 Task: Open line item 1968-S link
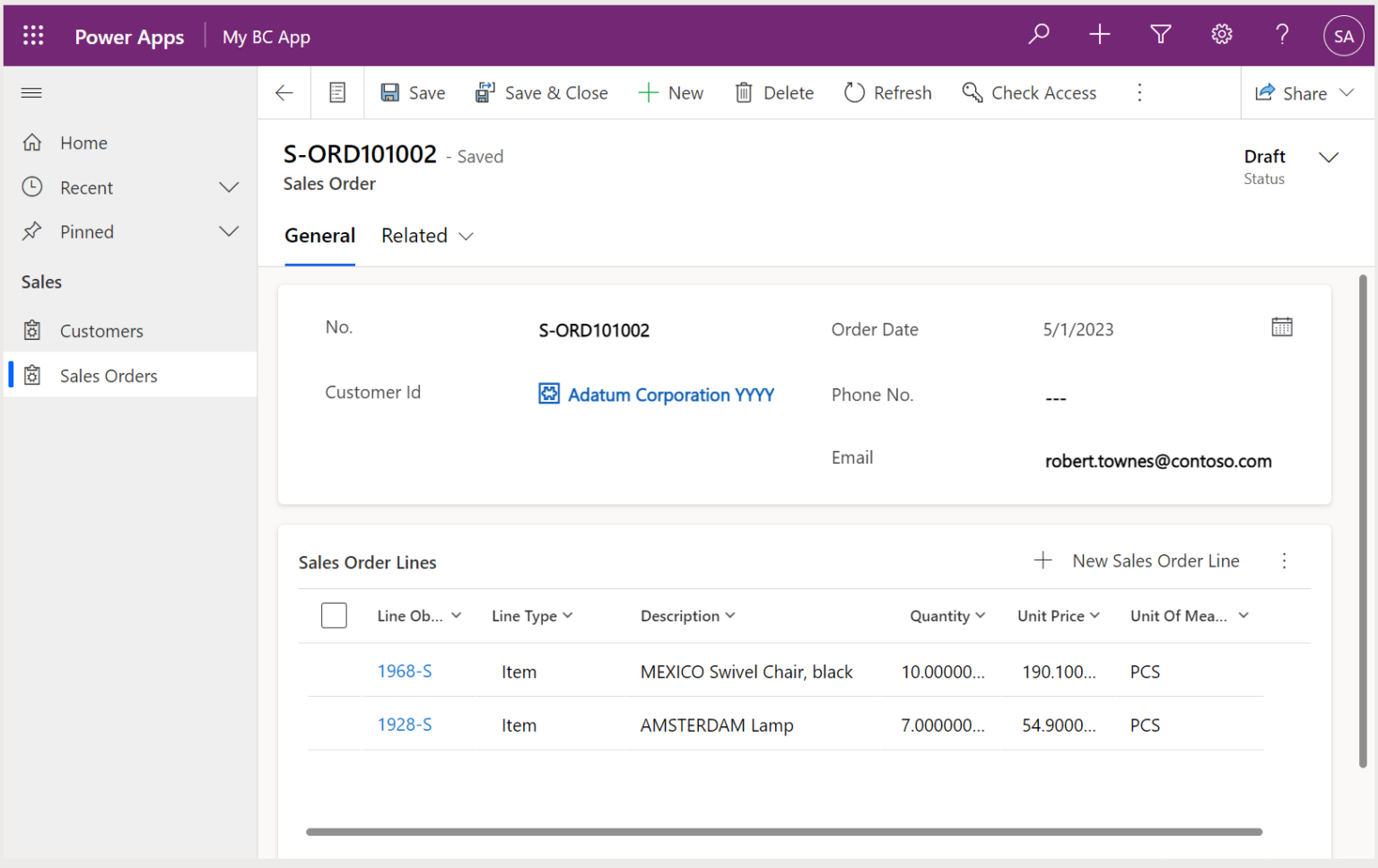[405, 671]
